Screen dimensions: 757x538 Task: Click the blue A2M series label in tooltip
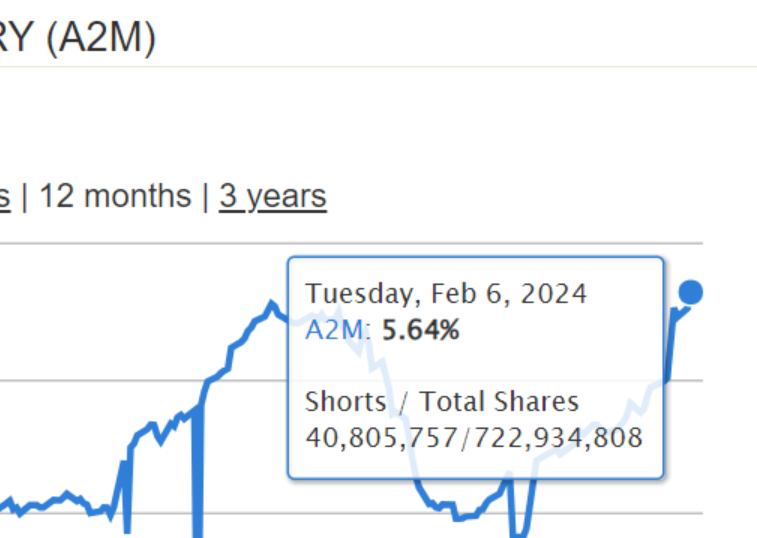click(336, 330)
